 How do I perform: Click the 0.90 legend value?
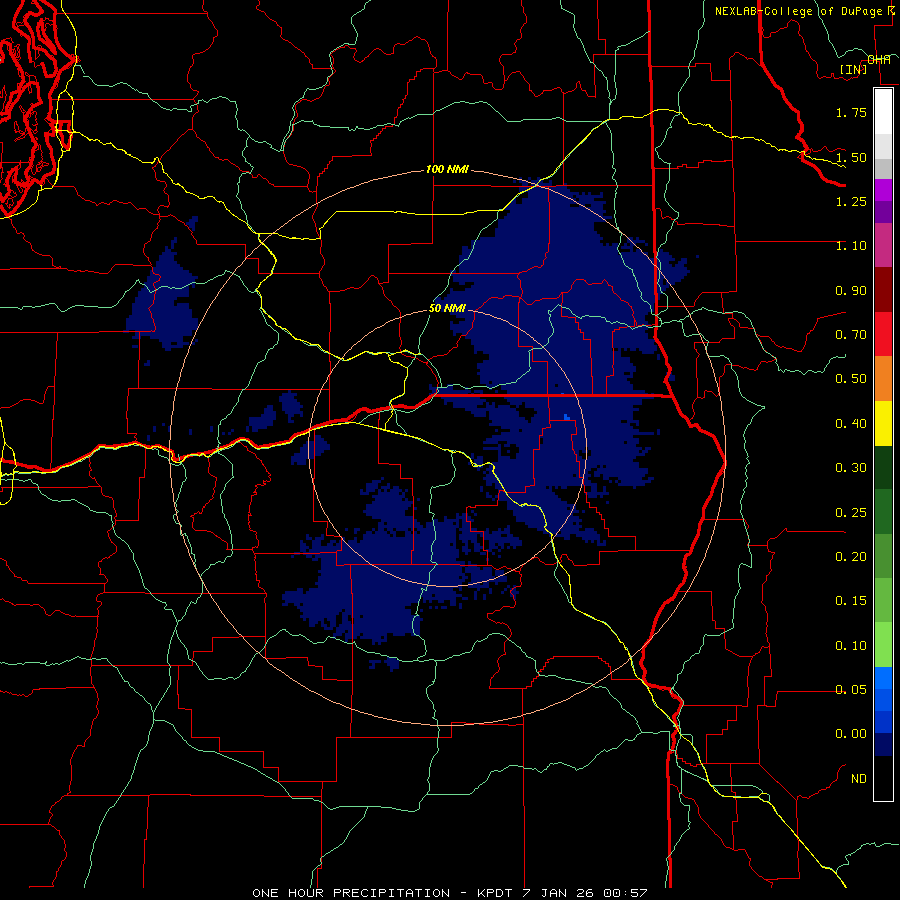point(851,290)
